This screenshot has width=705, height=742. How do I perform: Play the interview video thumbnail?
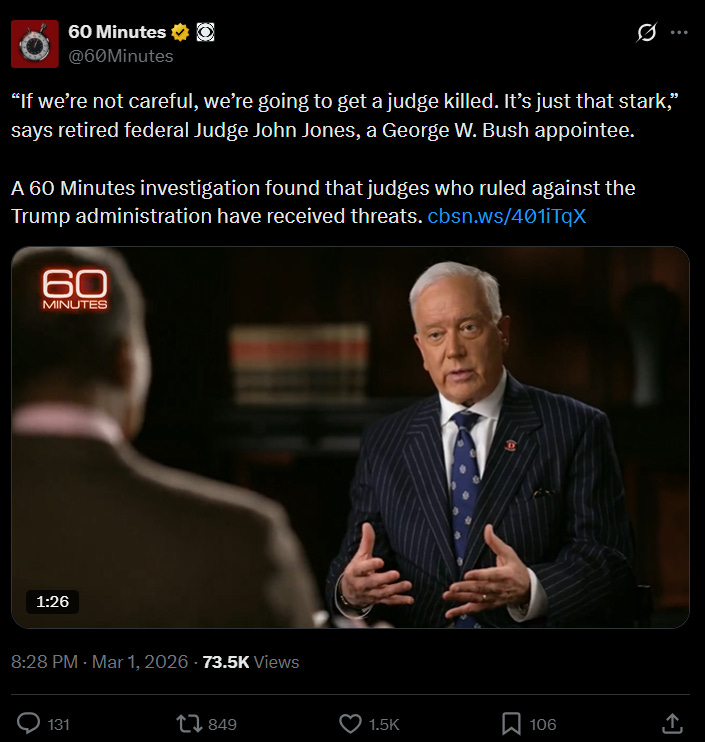[350, 437]
